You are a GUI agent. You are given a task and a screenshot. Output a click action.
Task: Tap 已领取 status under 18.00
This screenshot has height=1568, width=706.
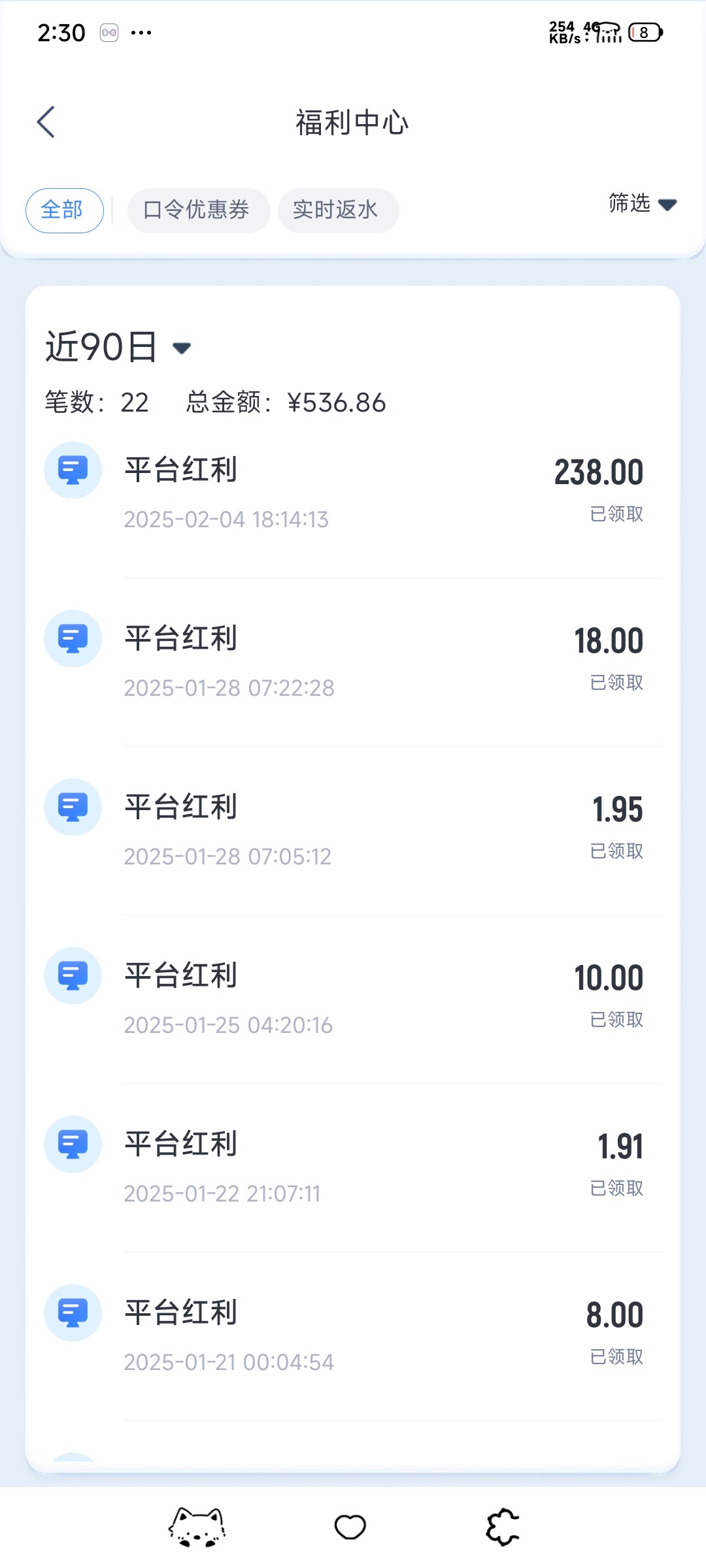616,683
